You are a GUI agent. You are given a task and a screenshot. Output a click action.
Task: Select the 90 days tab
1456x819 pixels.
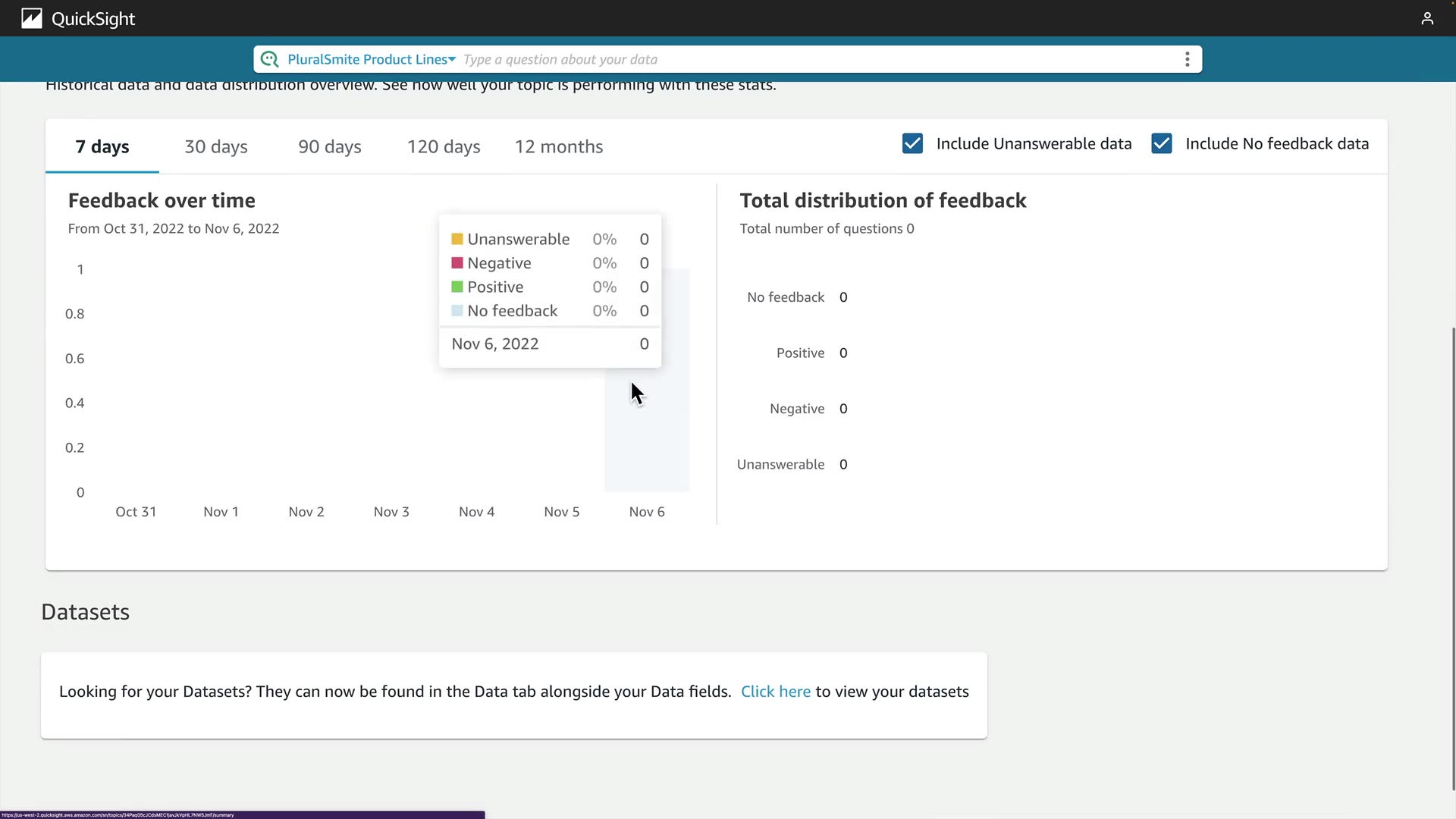(x=330, y=146)
